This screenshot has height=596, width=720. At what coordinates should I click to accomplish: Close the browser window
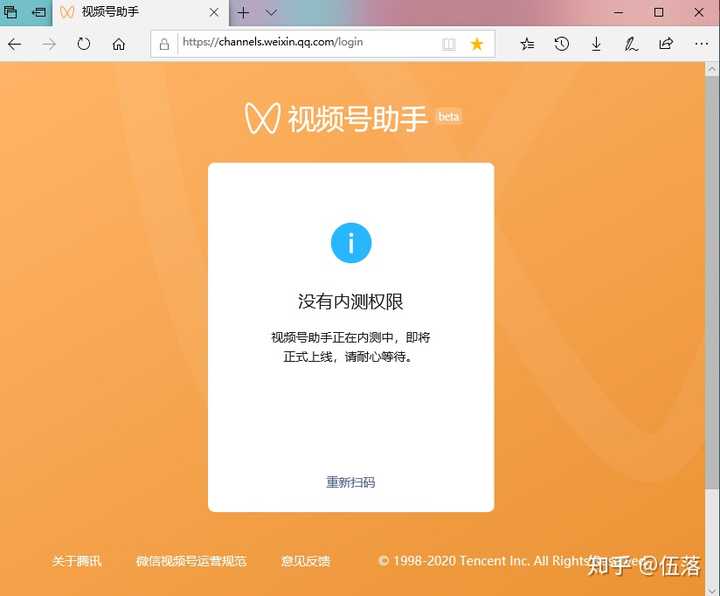pos(699,12)
